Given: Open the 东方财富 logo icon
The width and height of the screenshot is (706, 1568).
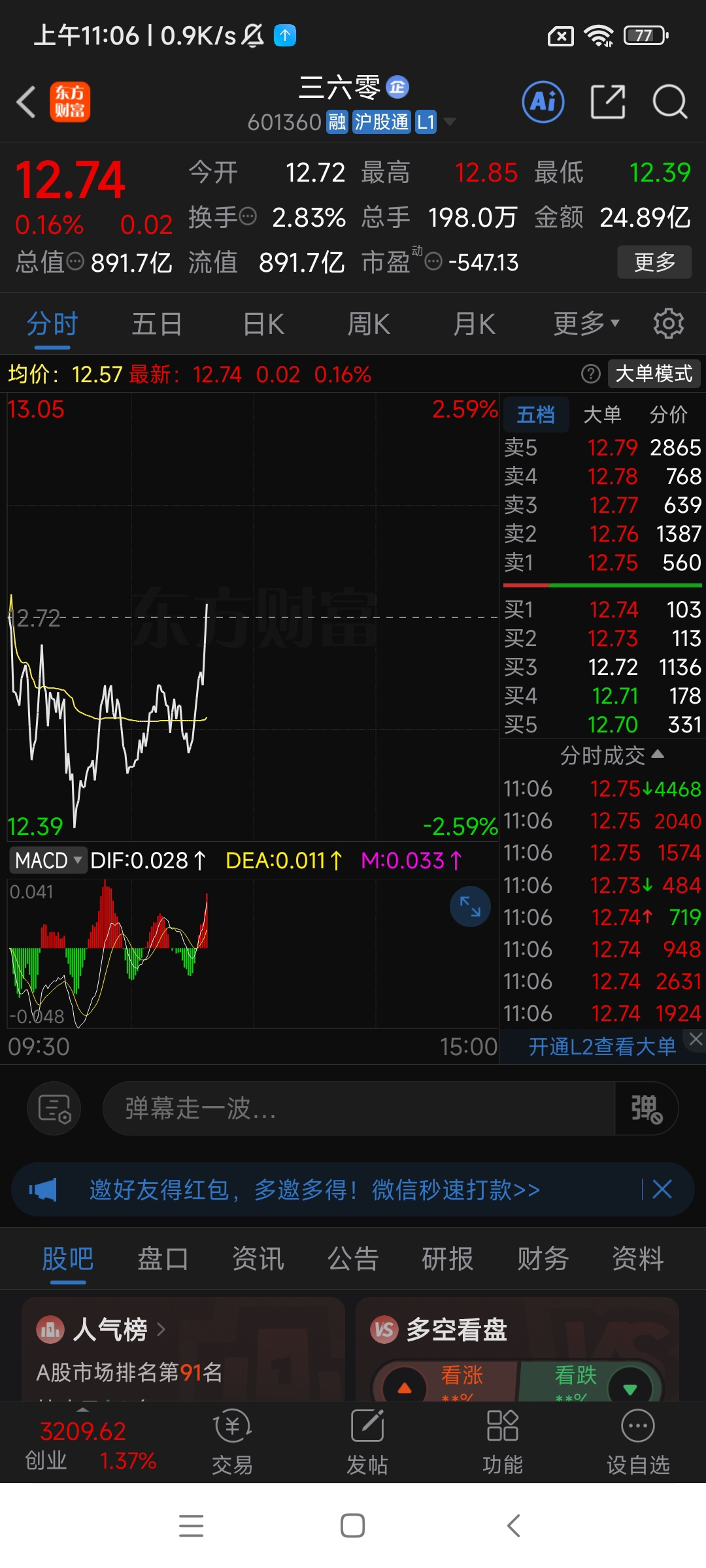Looking at the screenshot, I should coord(70,102).
